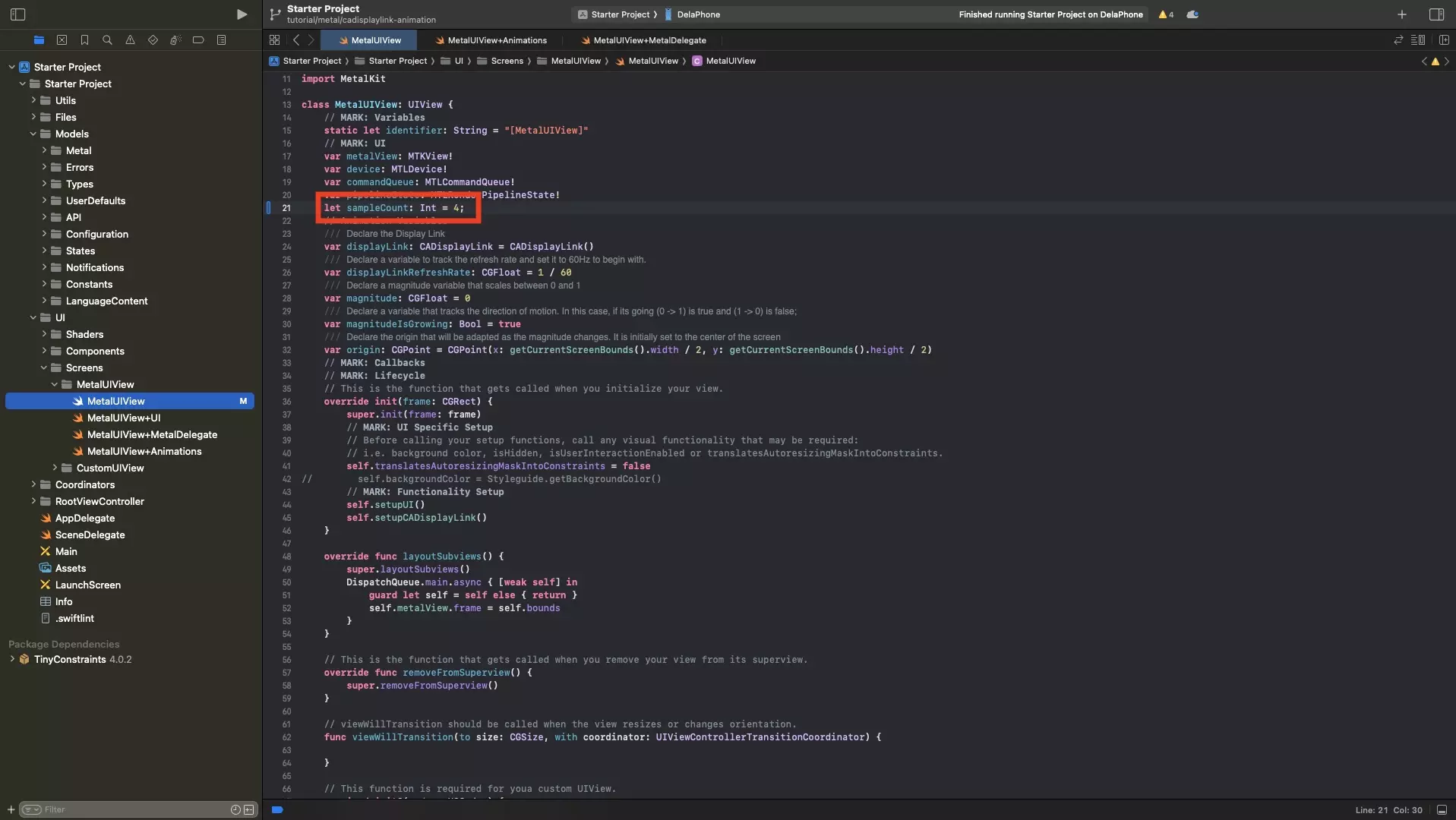Switch to the MetalUIView editor tab

pyautogui.click(x=370, y=40)
